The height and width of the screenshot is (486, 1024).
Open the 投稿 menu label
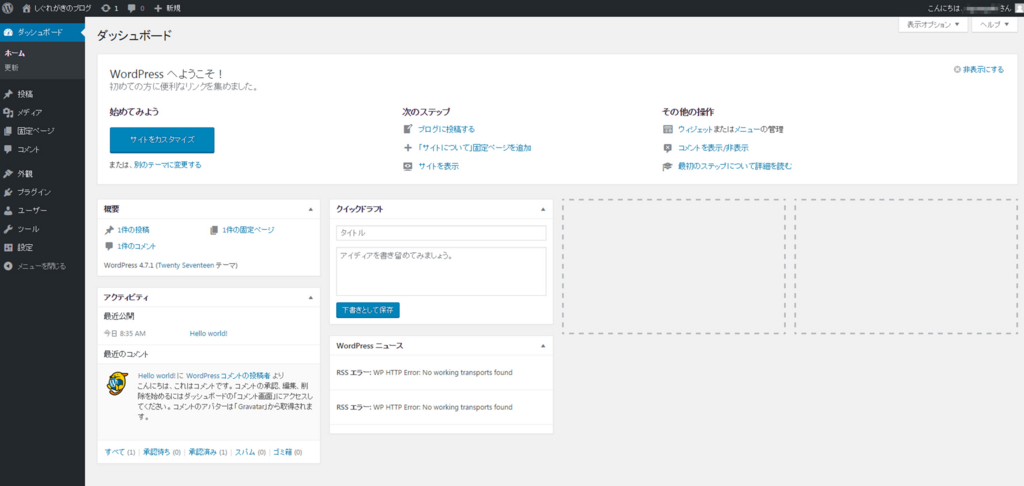point(25,94)
